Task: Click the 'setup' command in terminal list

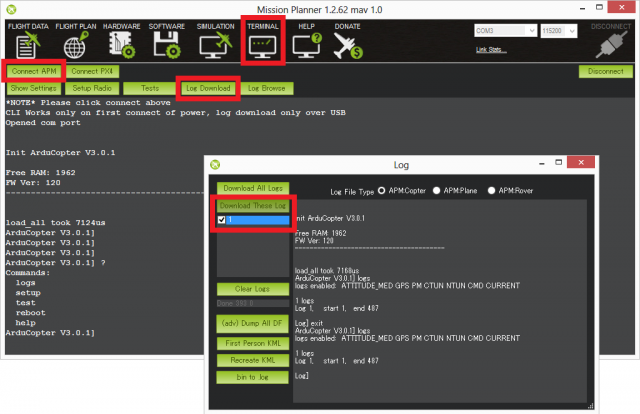Action: (x=28, y=293)
